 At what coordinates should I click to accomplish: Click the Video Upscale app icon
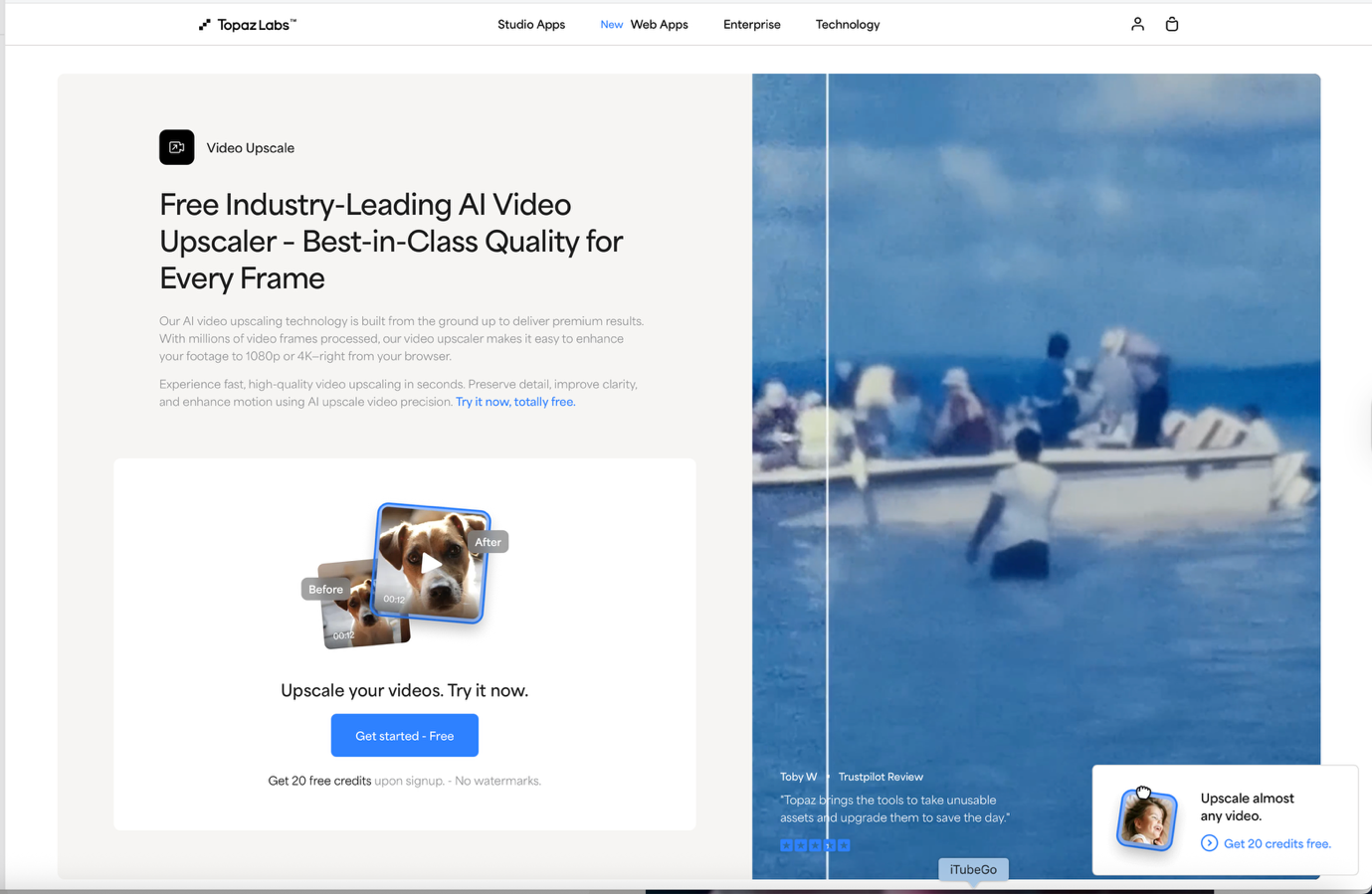pyautogui.click(x=177, y=147)
